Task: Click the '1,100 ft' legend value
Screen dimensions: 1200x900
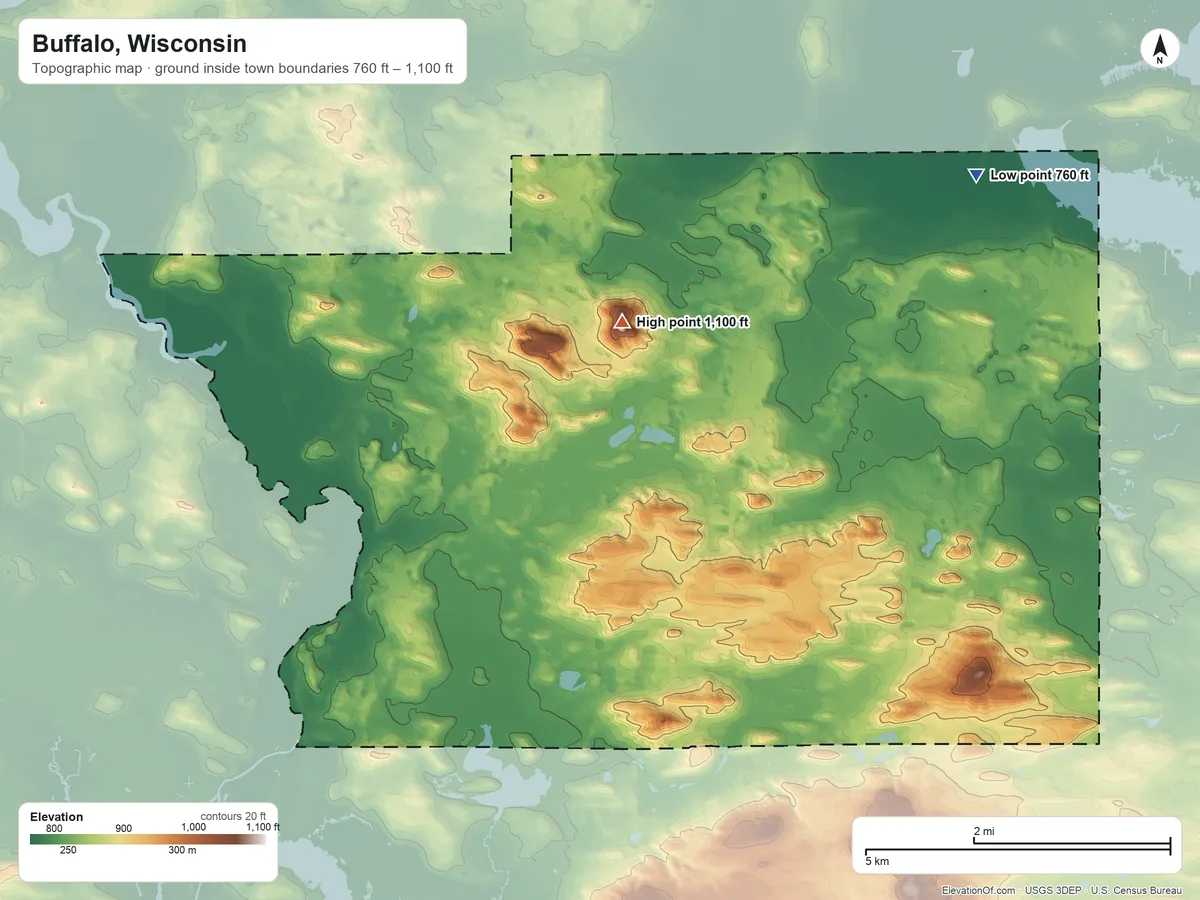Action: (x=263, y=828)
